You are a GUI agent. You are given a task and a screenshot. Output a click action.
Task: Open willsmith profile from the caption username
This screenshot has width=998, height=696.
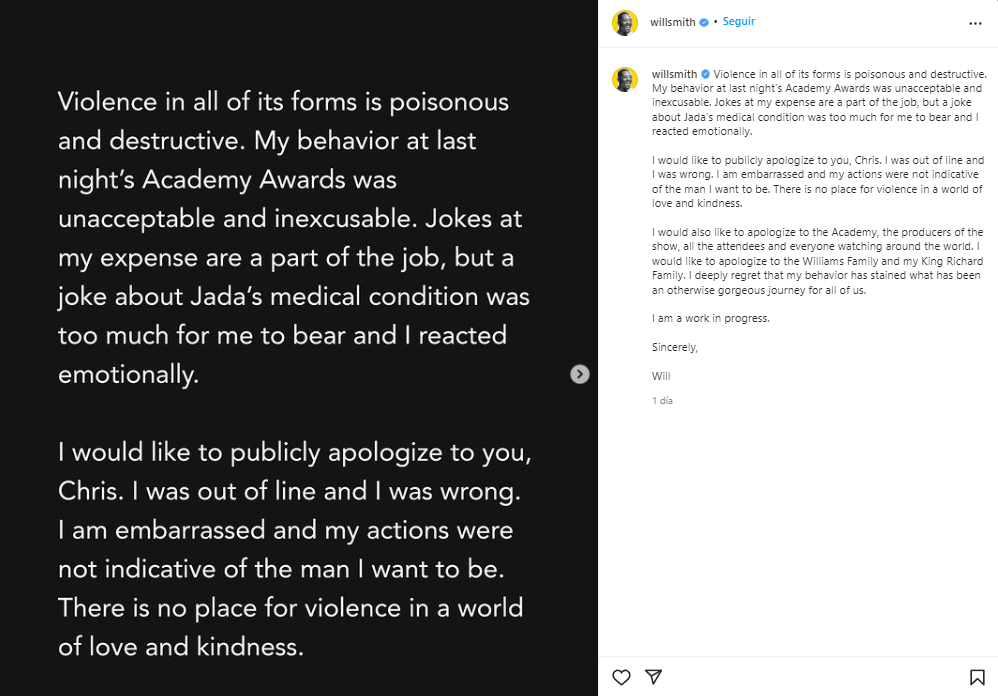click(673, 74)
